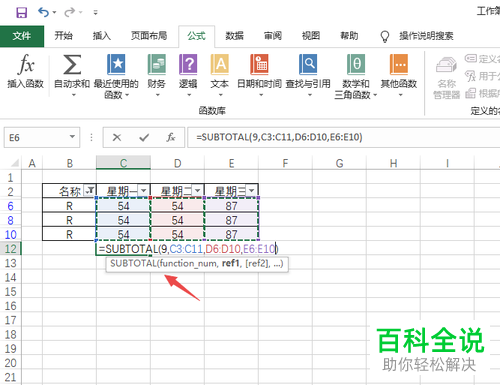Screen dimensions: 500x385
Task: Click the 用于公式 button
Action: pos(482,76)
